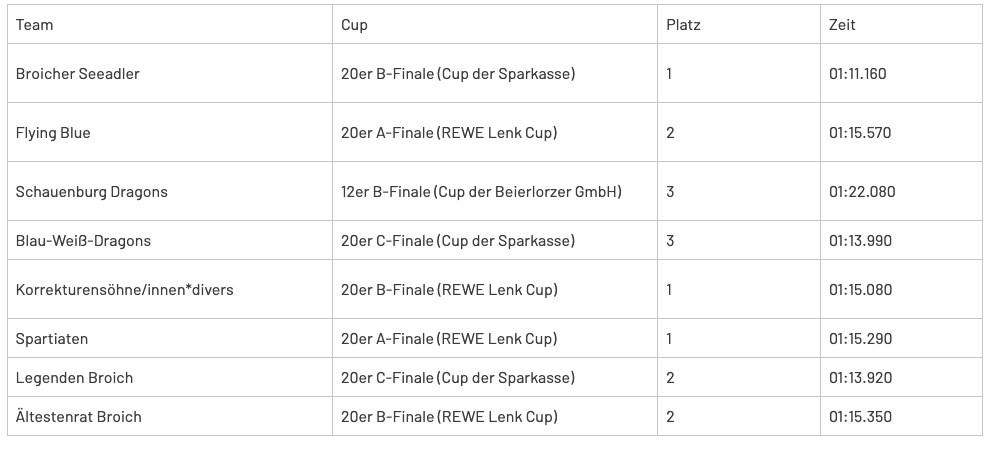Click the Ältestenrat Broich team name

click(79, 417)
